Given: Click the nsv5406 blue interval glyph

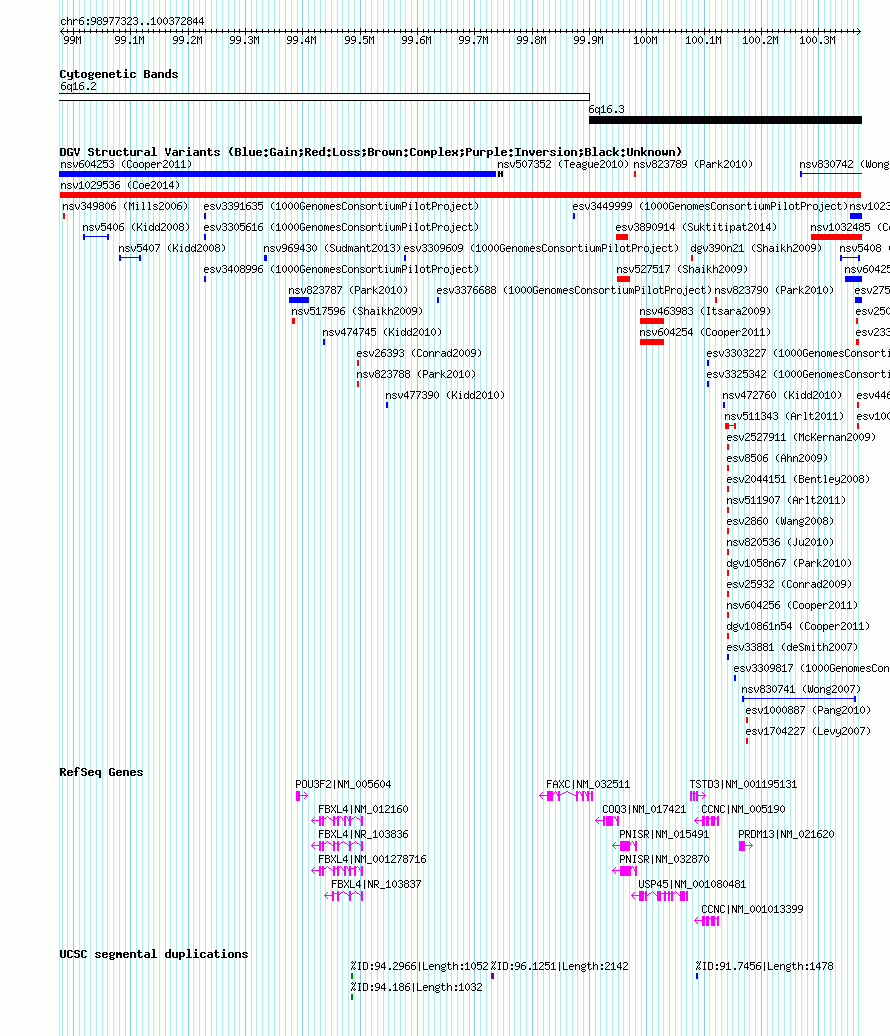Looking at the screenshot, I should click(96, 237).
